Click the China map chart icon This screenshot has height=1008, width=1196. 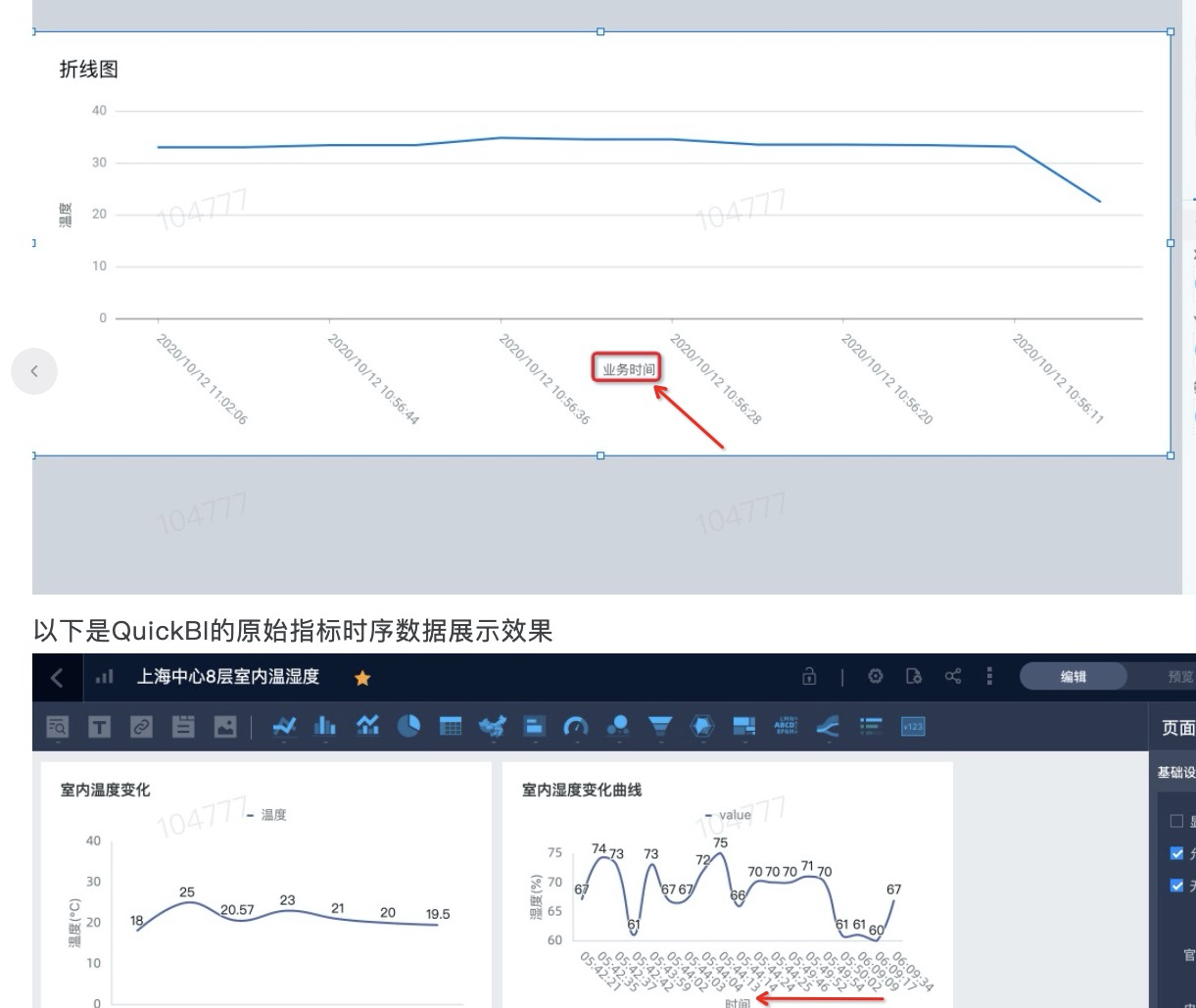[492, 727]
